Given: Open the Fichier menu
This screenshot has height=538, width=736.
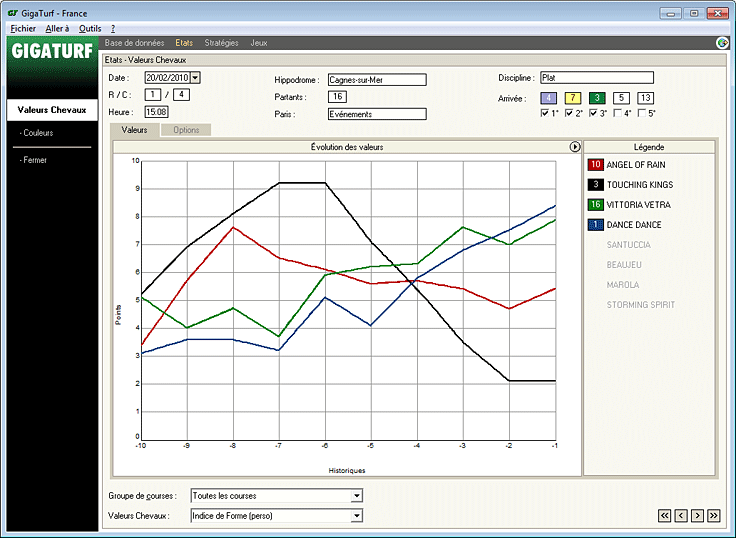Looking at the screenshot, I should tap(23, 29).
